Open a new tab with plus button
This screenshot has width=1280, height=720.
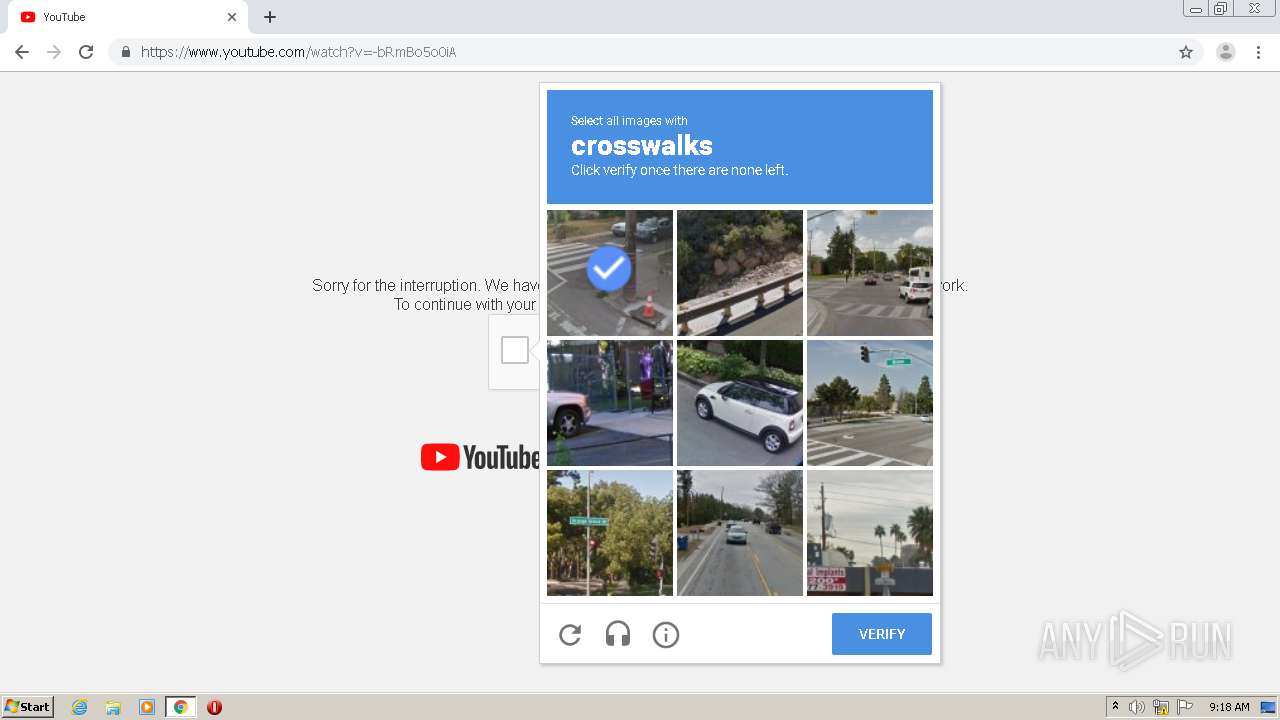pyautogui.click(x=270, y=17)
